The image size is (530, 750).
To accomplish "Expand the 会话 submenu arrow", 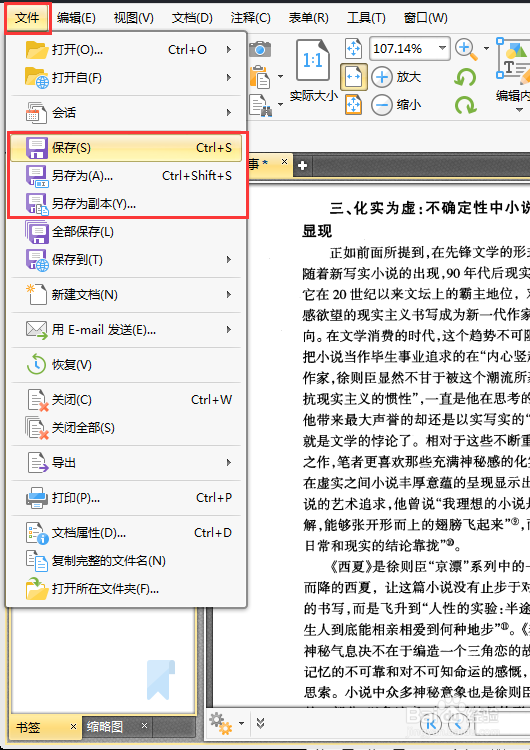I will (229, 112).
